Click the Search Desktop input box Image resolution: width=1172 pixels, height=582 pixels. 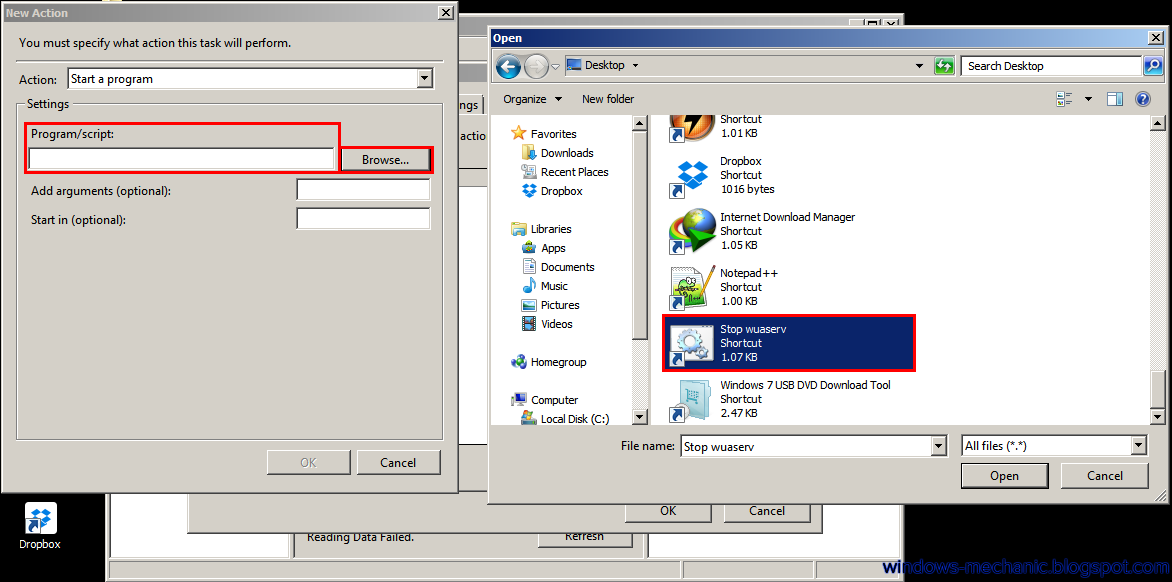click(1052, 66)
